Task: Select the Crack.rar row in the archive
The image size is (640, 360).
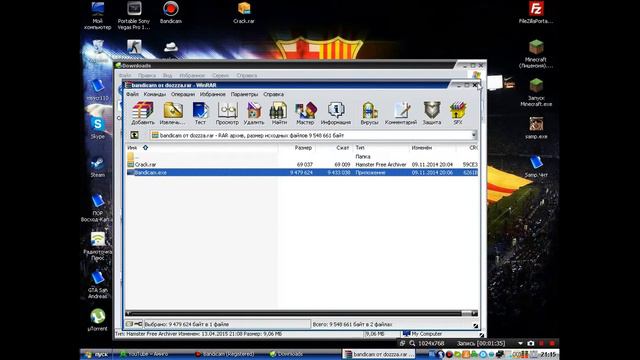Action: (302, 164)
